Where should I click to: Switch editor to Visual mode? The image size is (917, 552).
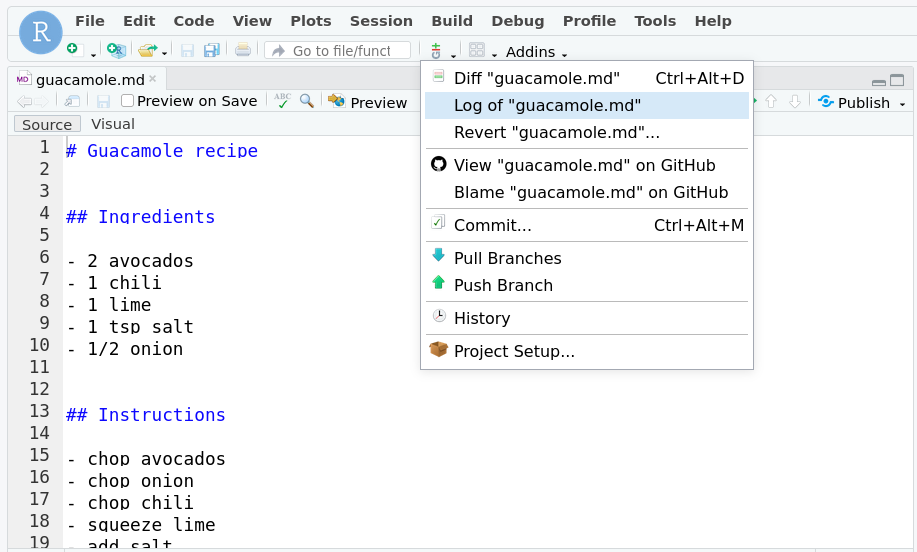tap(112, 124)
